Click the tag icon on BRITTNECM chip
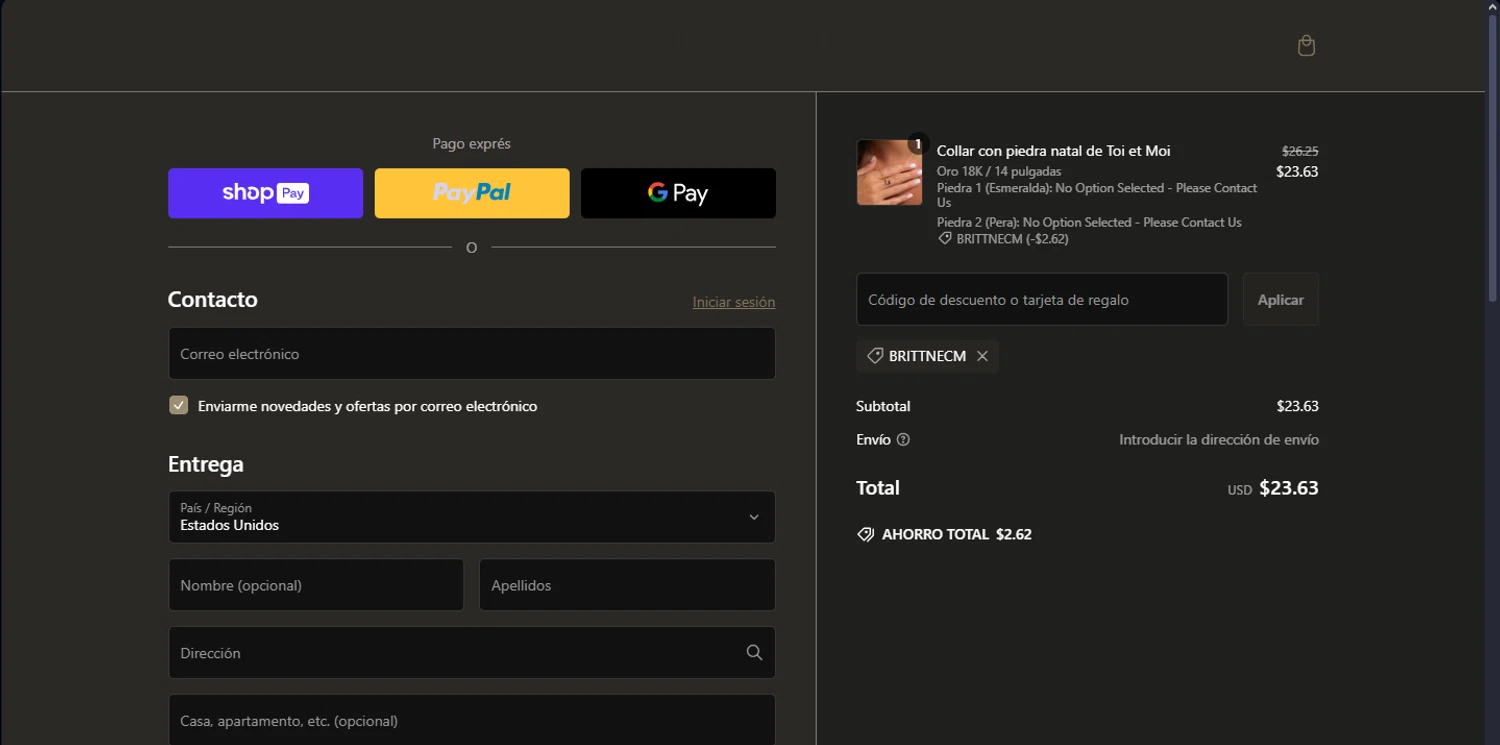The image size is (1500, 745). [x=874, y=356]
